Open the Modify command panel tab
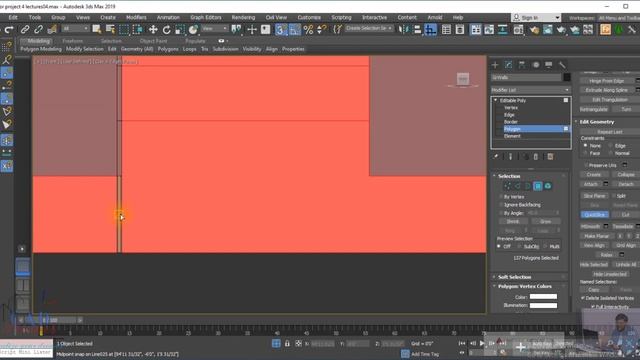This screenshot has width=640, height=360. pos(509,65)
